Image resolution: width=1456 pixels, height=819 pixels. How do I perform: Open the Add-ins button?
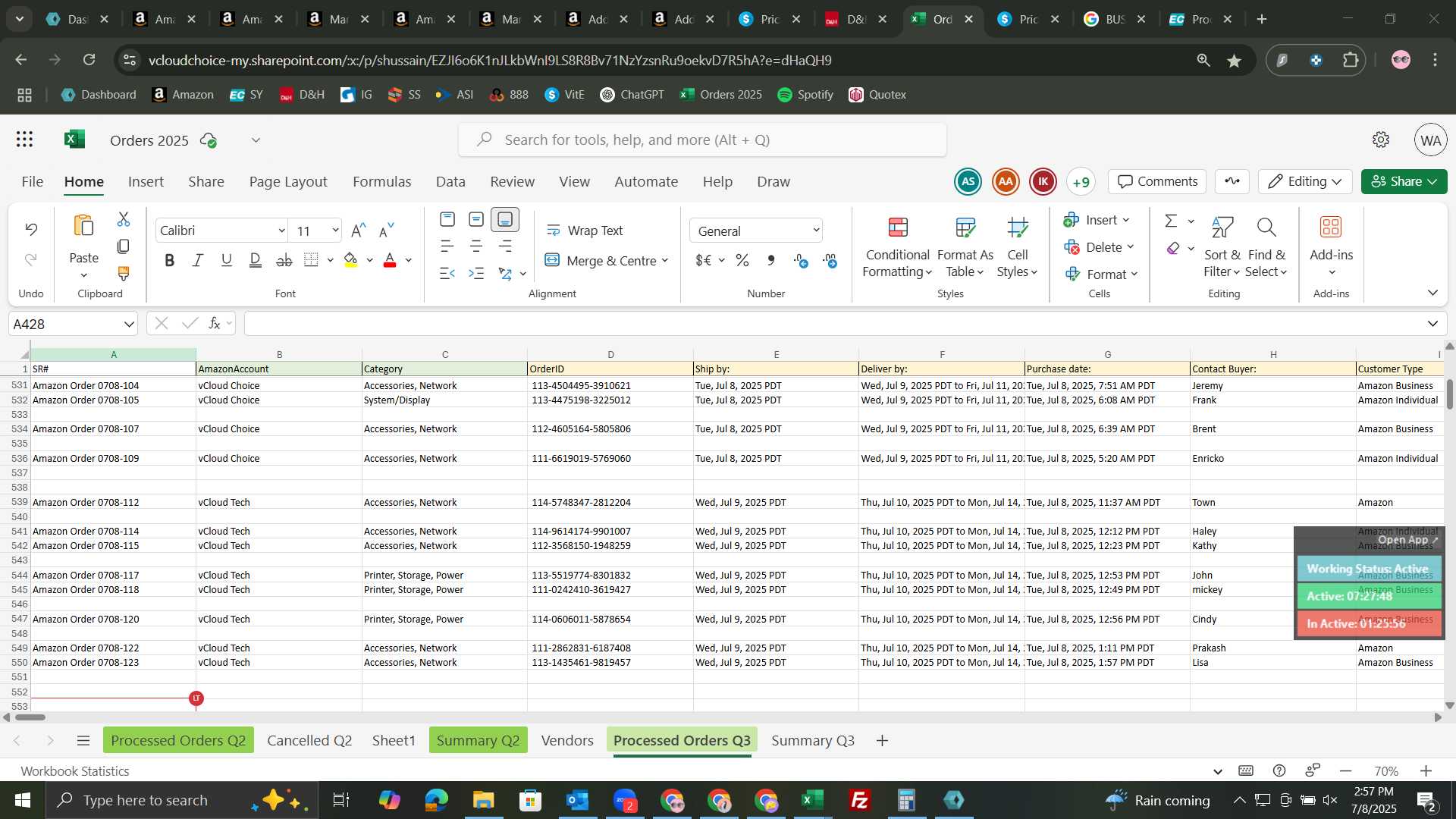[1331, 244]
